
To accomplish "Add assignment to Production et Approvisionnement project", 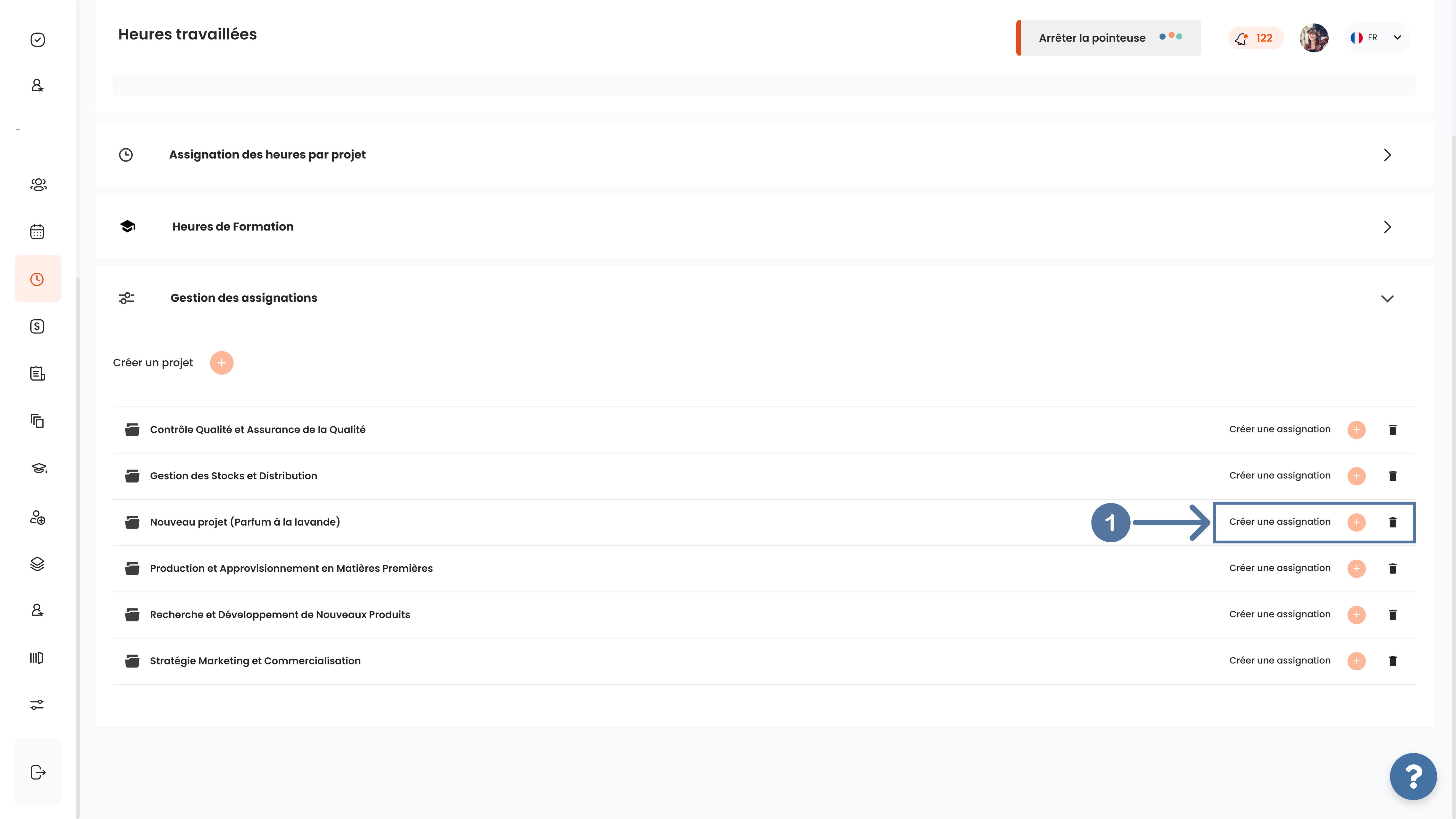I will coord(1357,569).
